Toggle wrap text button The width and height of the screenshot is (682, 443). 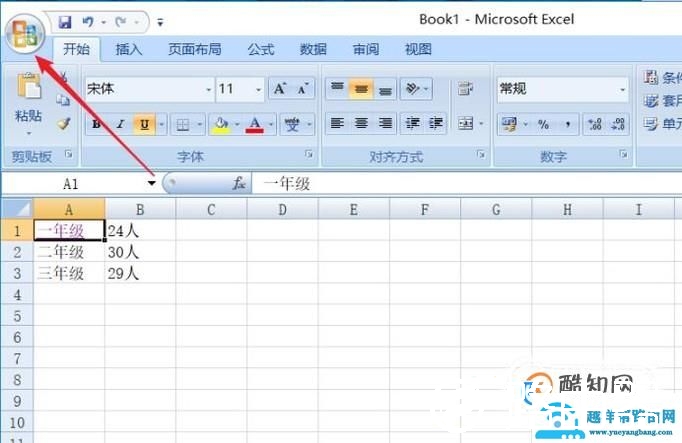(x=465, y=89)
